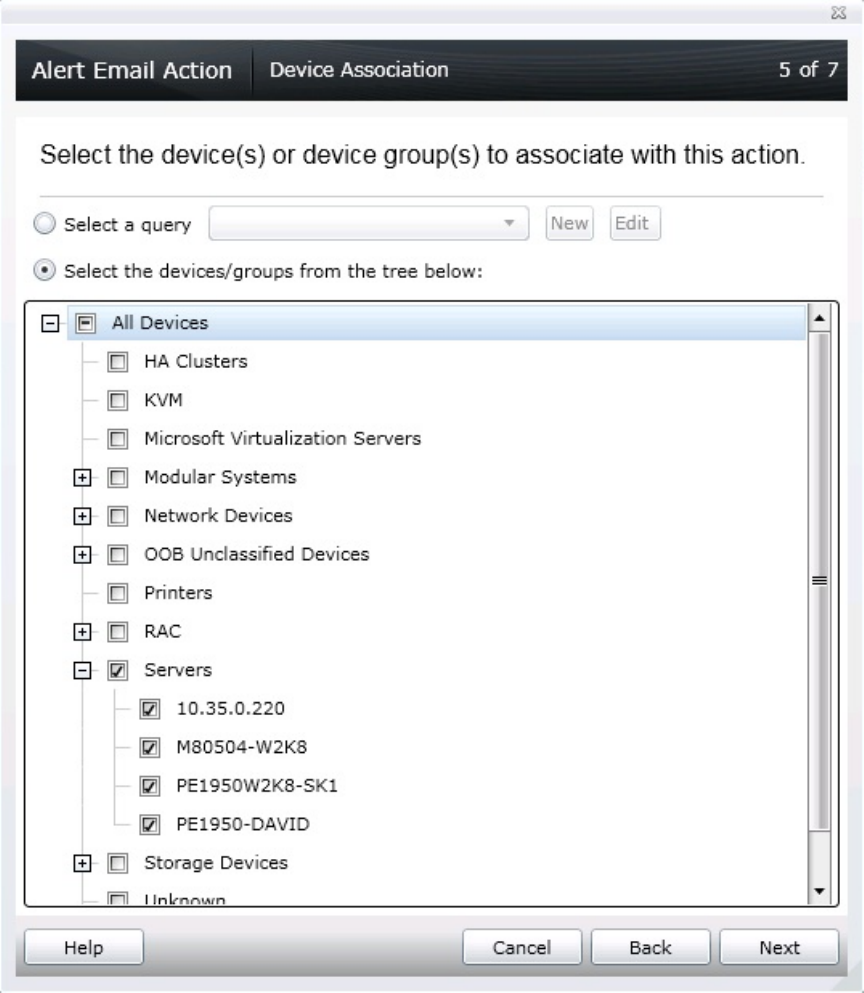Uncheck the PE1950-DAVID checkbox
864x993 pixels.
pyautogui.click(x=149, y=825)
